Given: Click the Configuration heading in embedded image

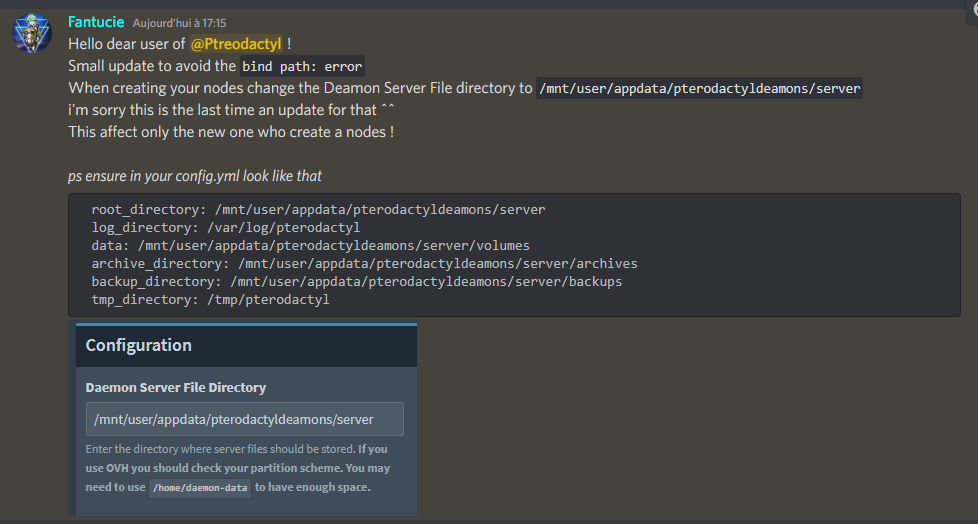Looking at the screenshot, I should [138, 345].
